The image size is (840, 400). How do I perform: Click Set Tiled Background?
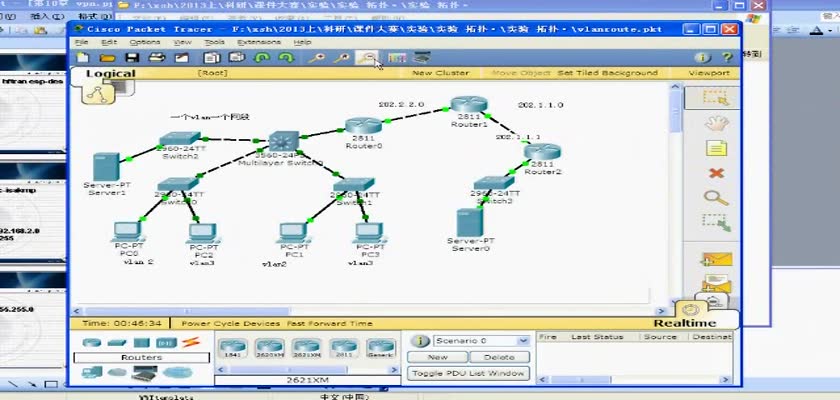(x=608, y=73)
